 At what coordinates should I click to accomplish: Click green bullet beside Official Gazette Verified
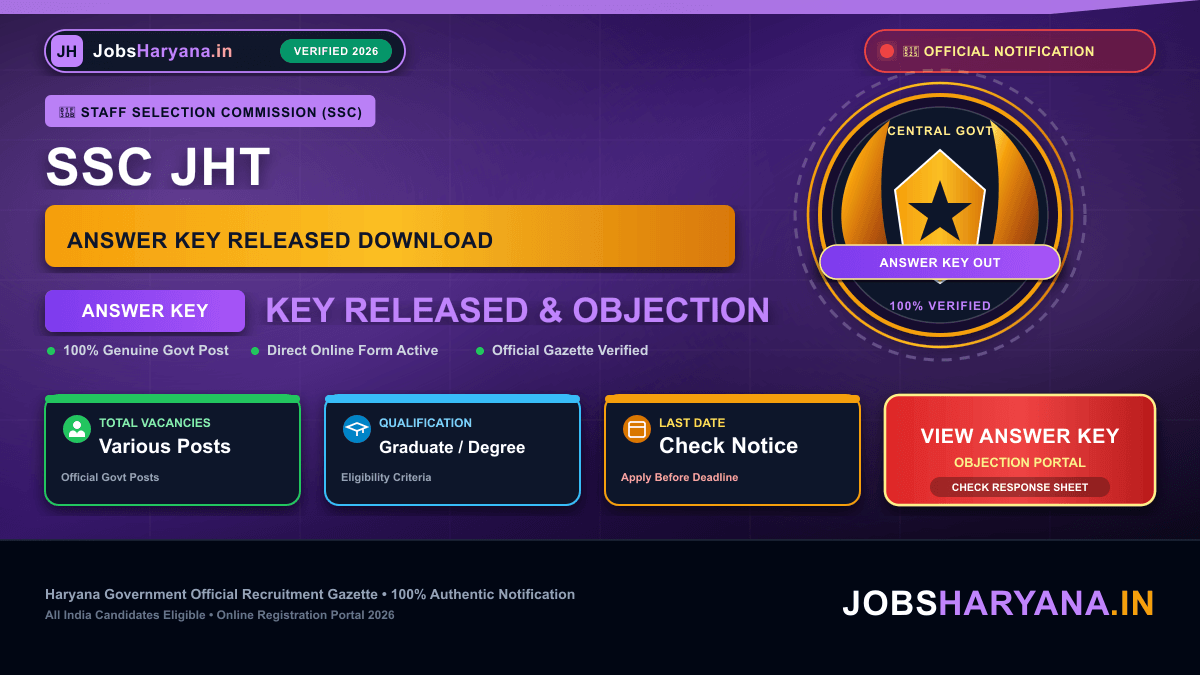(x=480, y=351)
